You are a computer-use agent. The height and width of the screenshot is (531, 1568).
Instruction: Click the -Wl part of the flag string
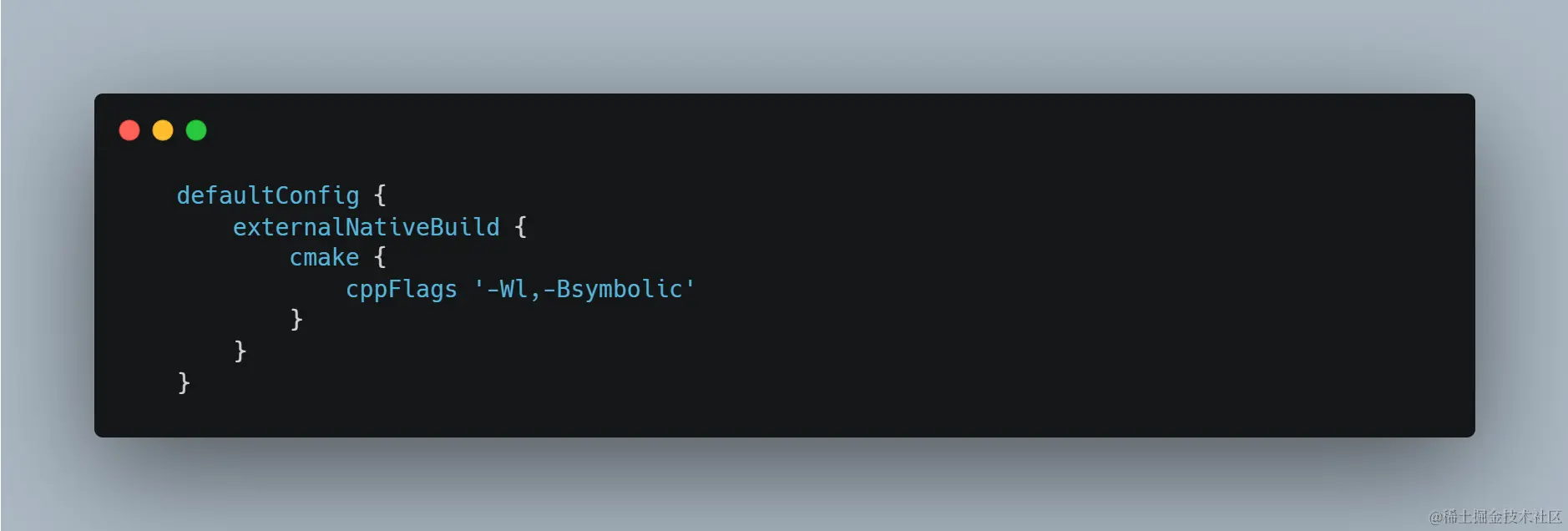507,289
